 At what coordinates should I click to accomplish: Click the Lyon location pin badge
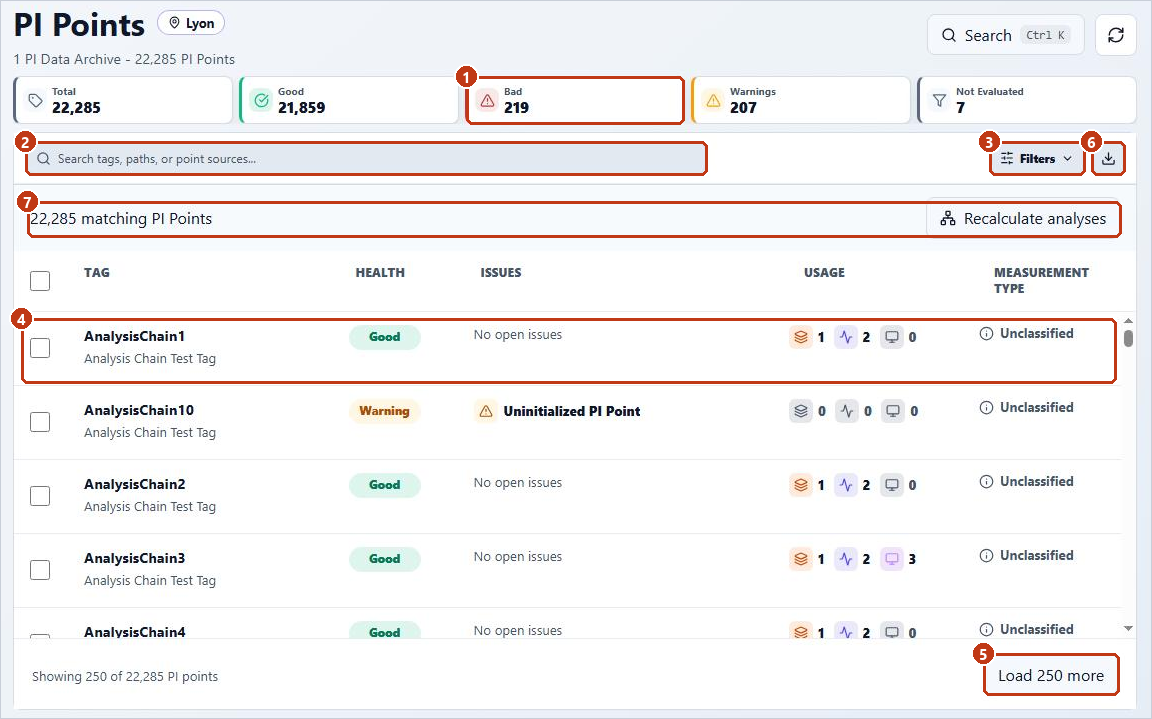(x=191, y=24)
